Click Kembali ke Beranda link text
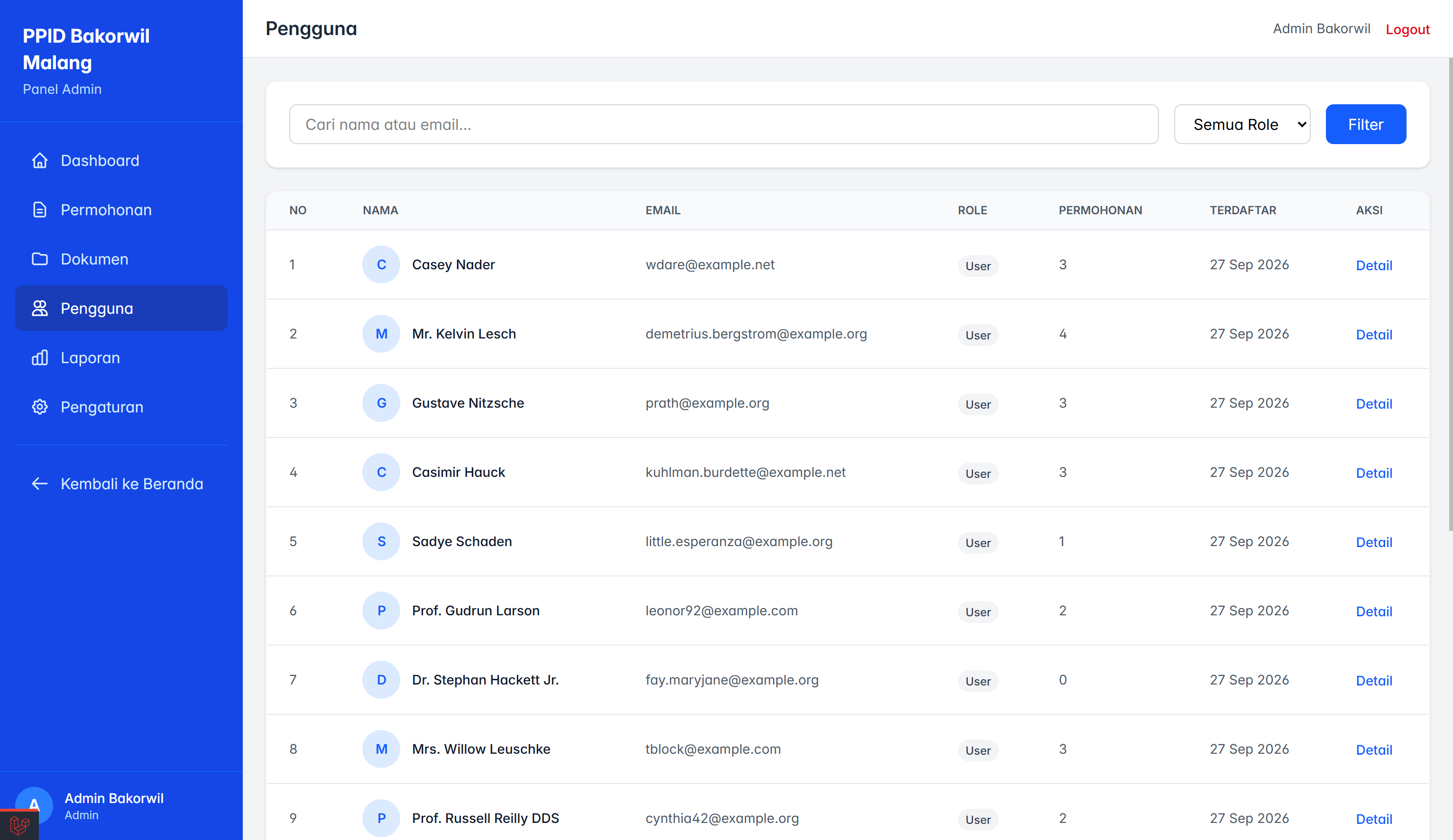 tap(132, 484)
